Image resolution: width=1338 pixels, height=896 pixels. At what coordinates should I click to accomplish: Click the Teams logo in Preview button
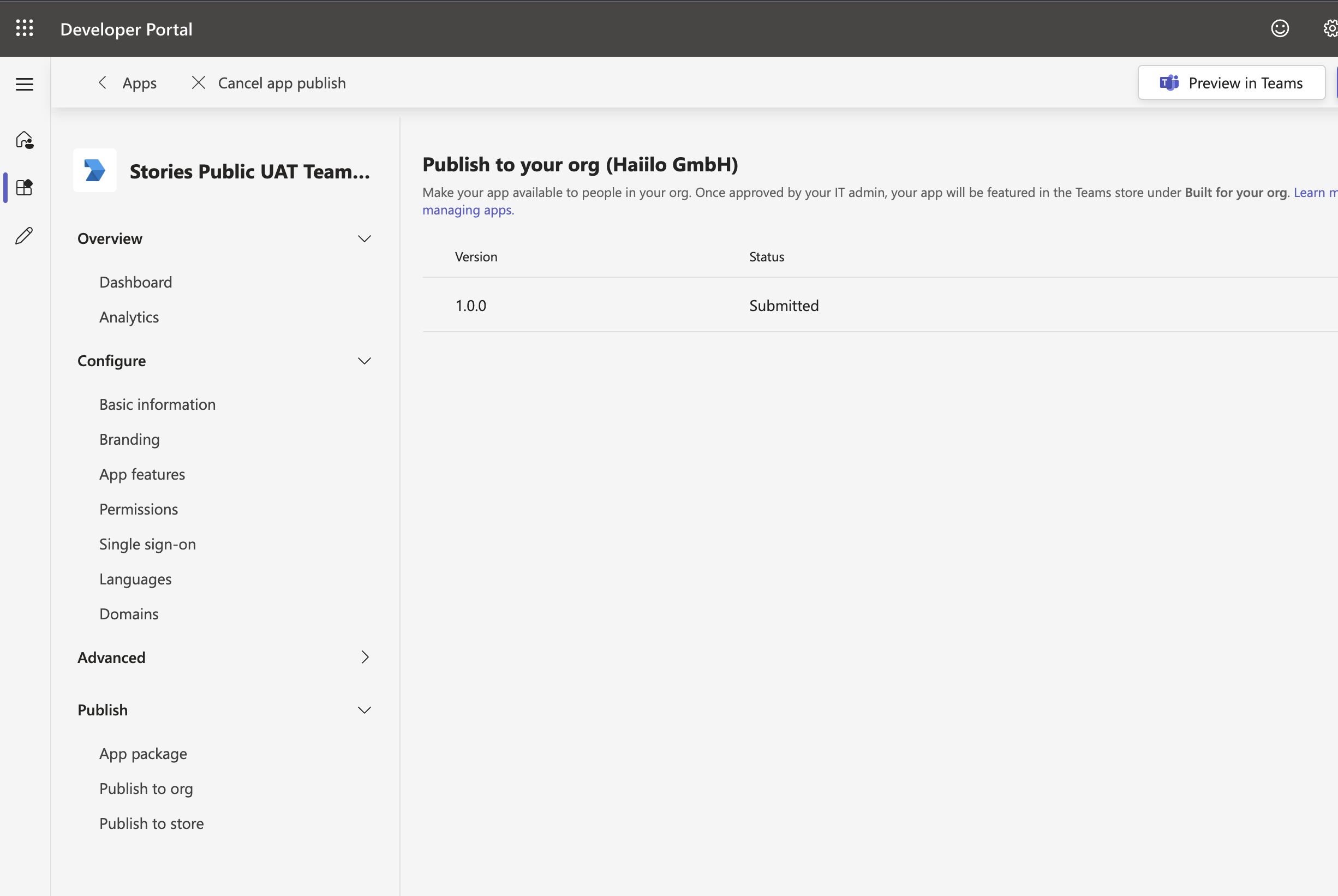point(1169,83)
